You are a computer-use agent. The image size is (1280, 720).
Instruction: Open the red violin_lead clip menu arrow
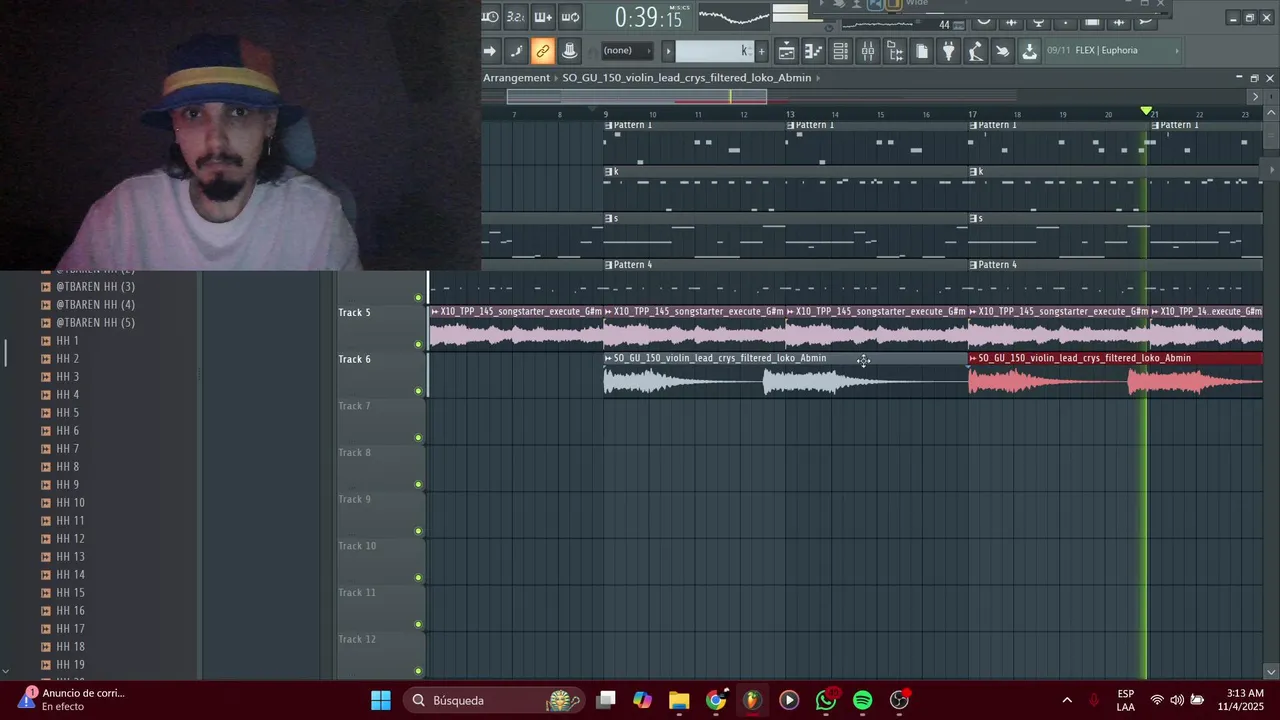pyautogui.click(x=973, y=358)
